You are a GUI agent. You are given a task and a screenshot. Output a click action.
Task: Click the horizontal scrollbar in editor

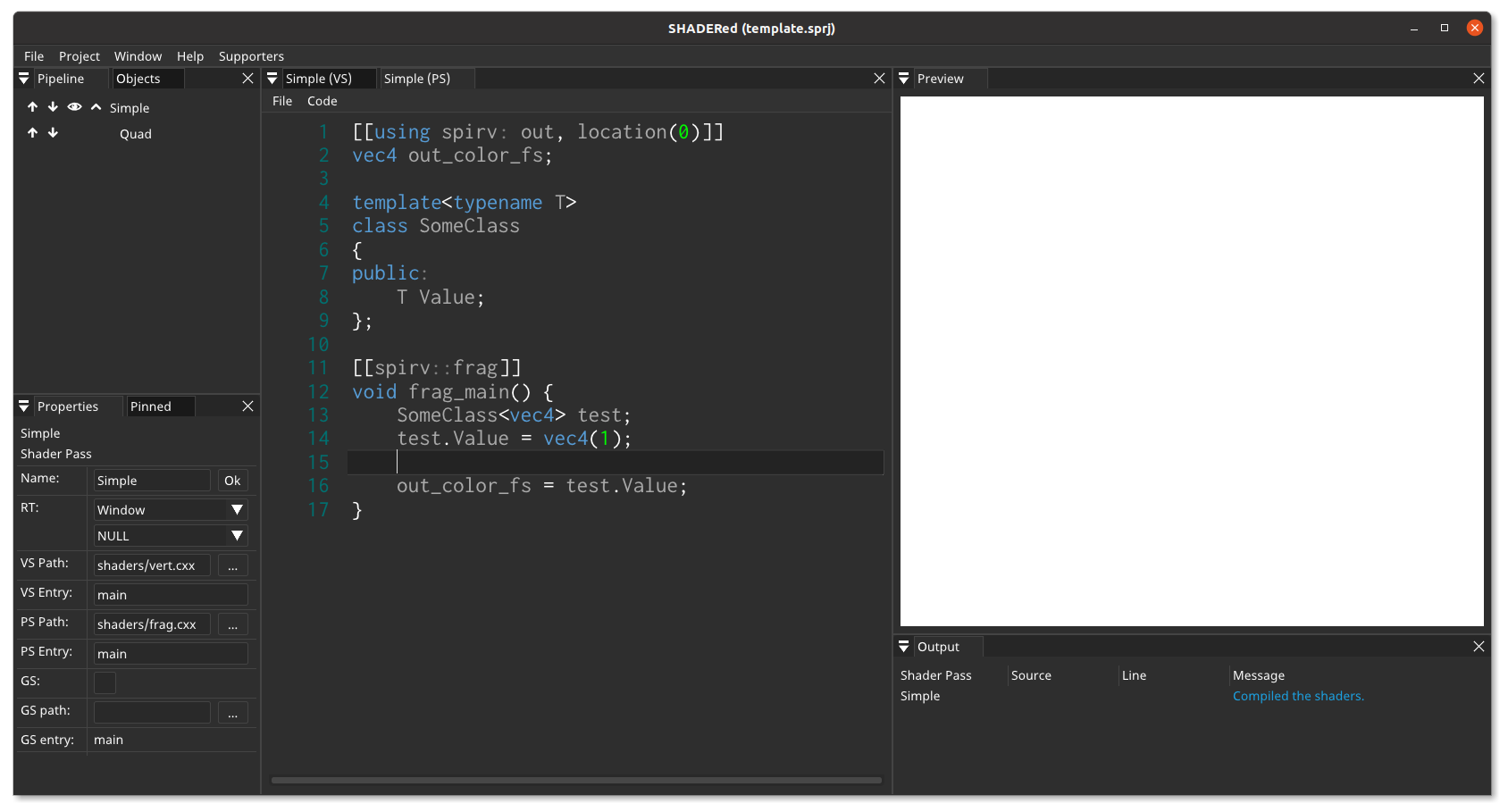576,780
